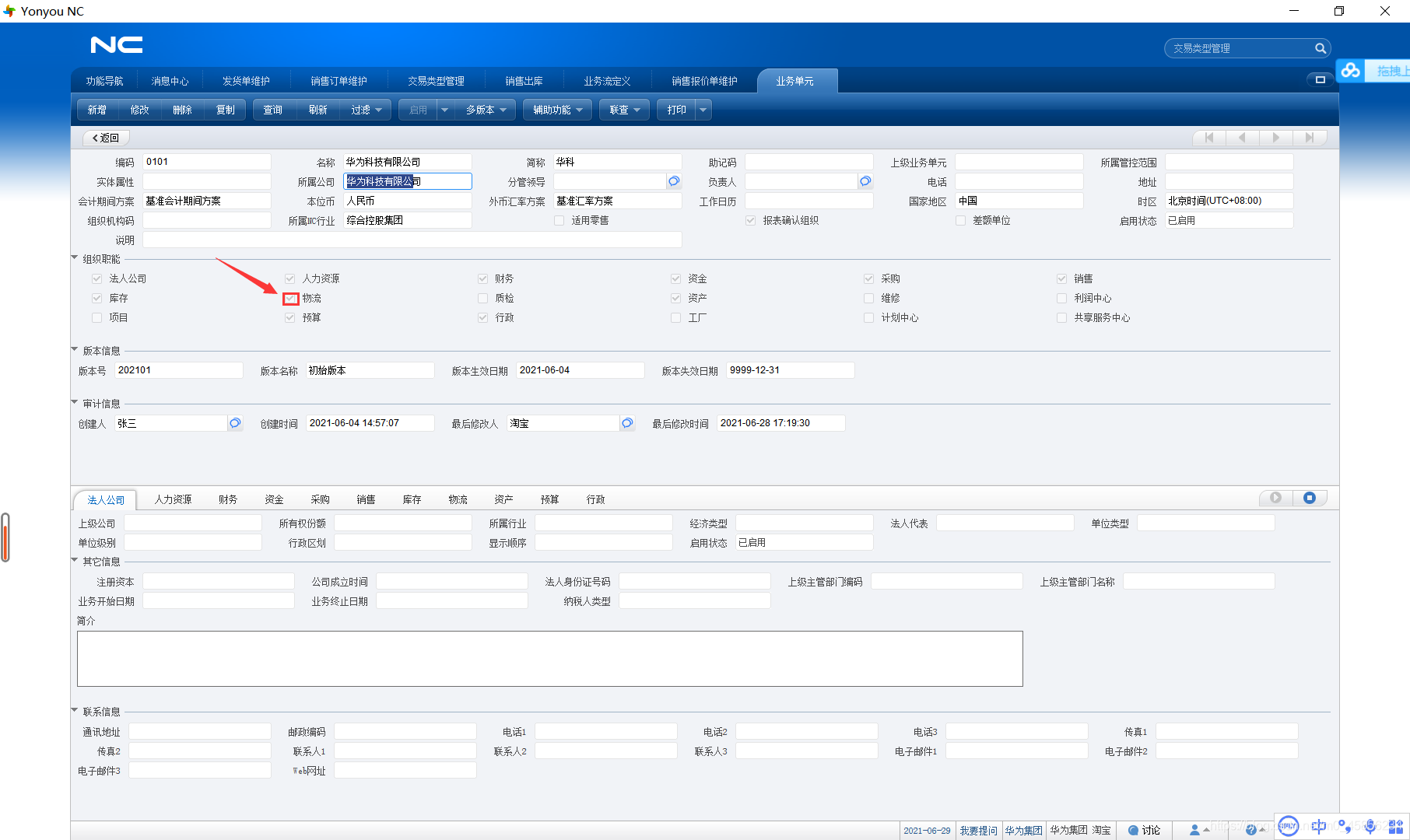
Task: Open the lookup icon for 负责人
Action: click(865, 181)
